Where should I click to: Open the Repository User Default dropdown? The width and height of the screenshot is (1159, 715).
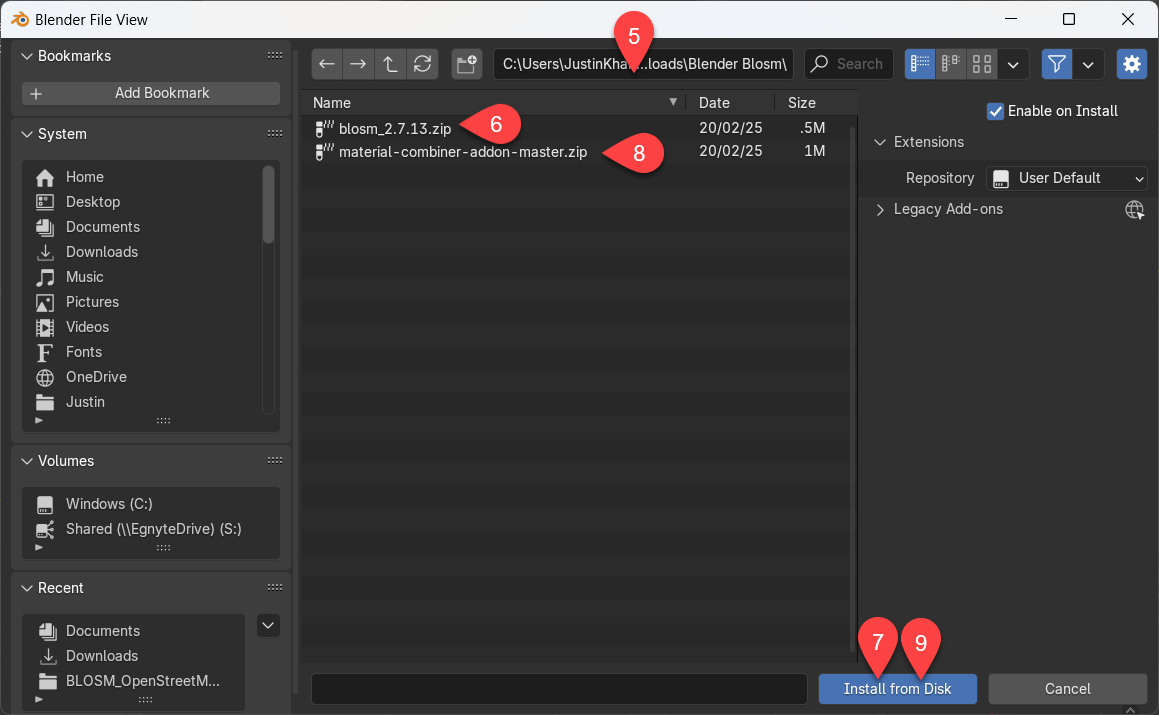[1067, 178]
